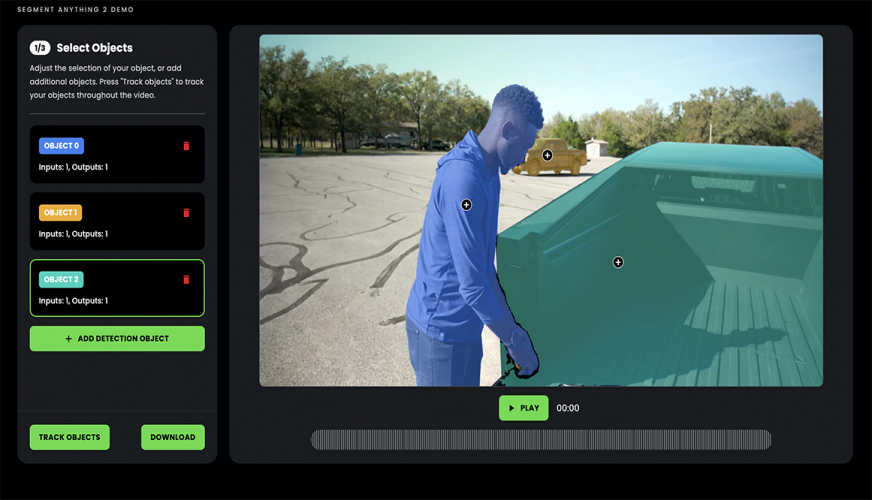Play the video
The image size is (872, 500).
pyautogui.click(x=523, y=408)
